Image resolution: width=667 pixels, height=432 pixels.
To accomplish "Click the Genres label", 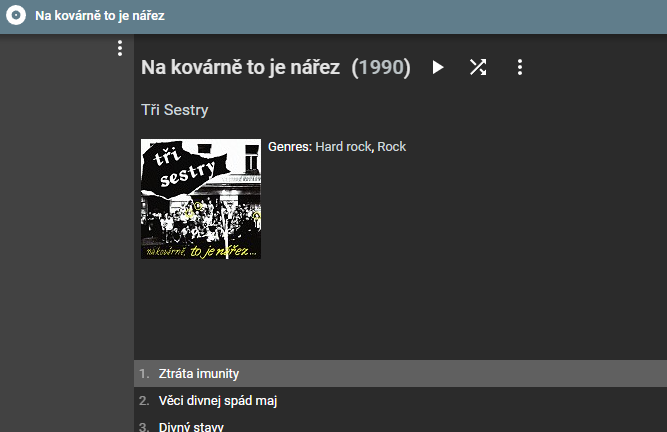I will (x=289, y=147).
